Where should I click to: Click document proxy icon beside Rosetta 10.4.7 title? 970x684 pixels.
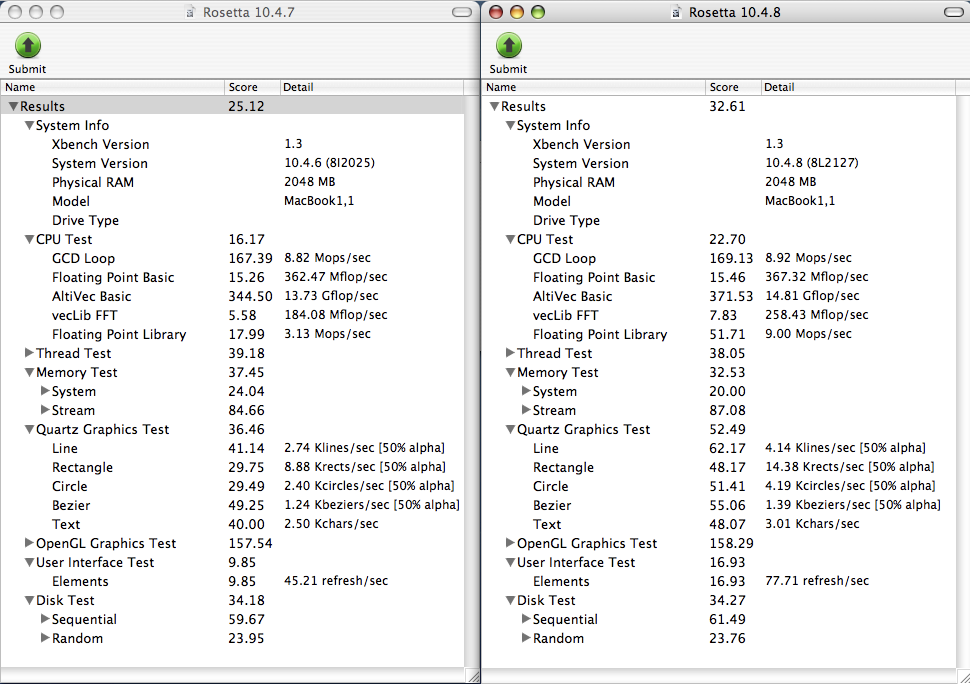pos(191,12)
